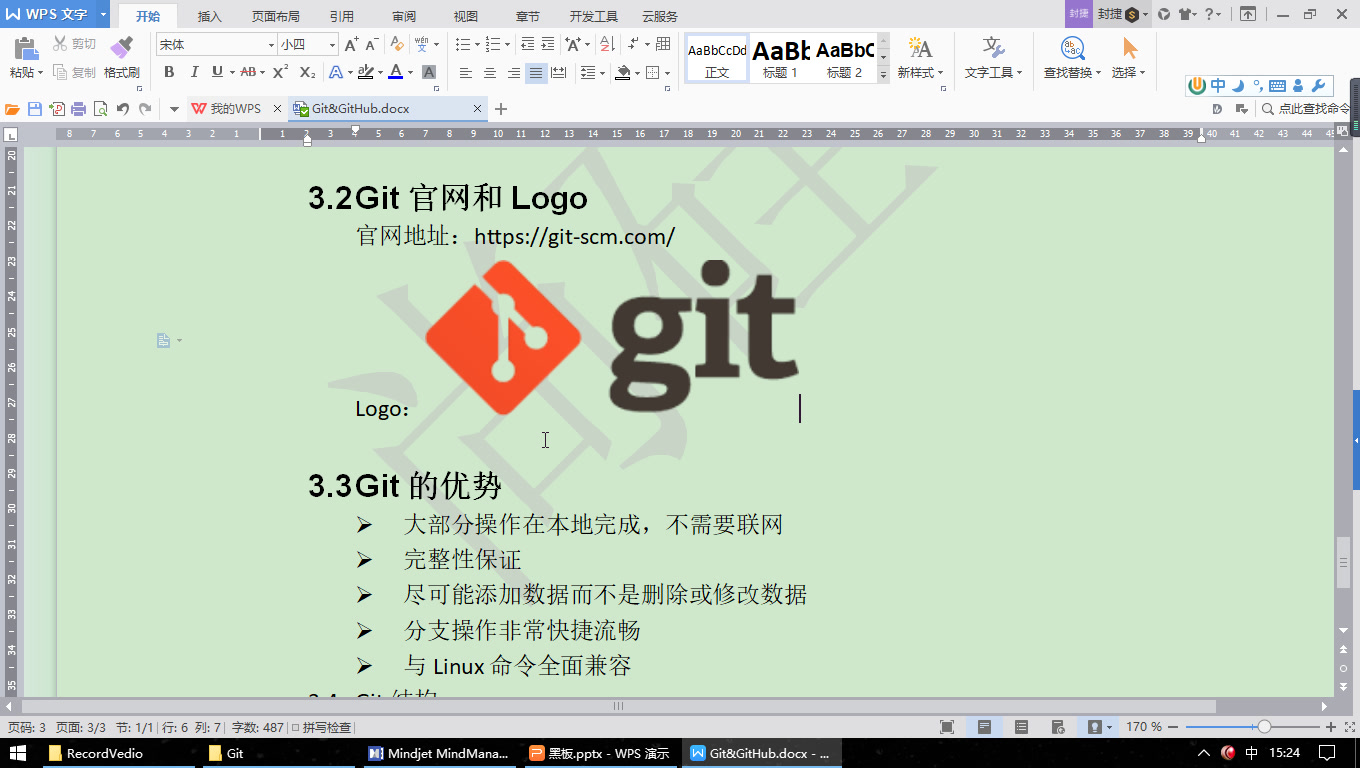The width and height of the screenshot is (1360, 768).
Task: Toggle character shading on selected text
Action: [429, 72]
